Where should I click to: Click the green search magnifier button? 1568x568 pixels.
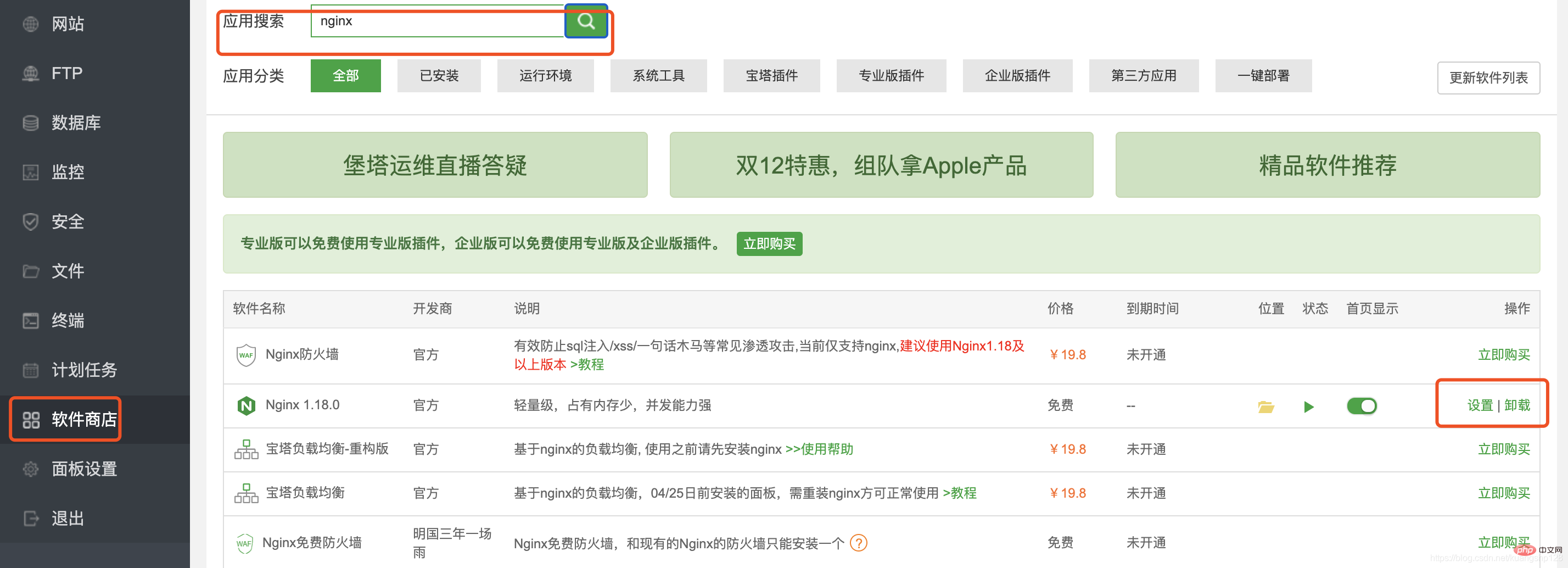coord(586,21)
